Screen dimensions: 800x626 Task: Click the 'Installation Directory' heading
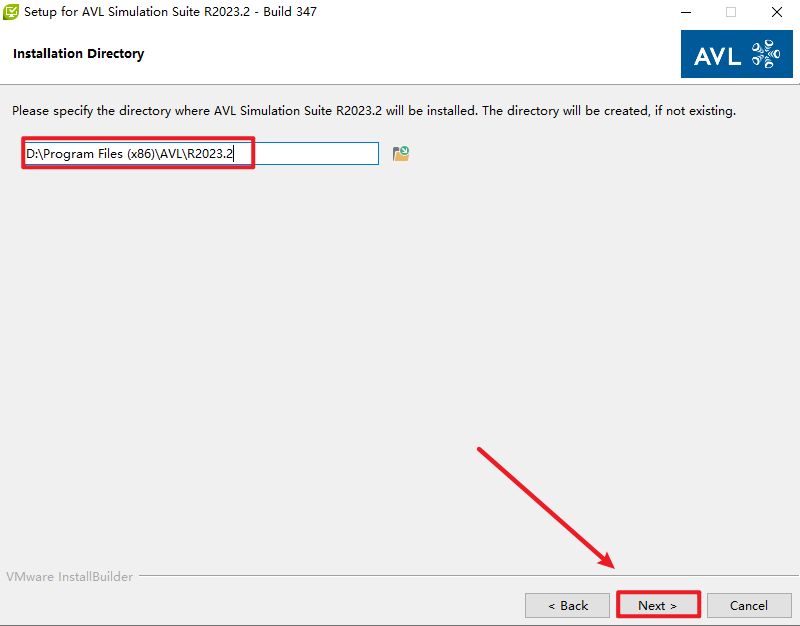[78, 54]
